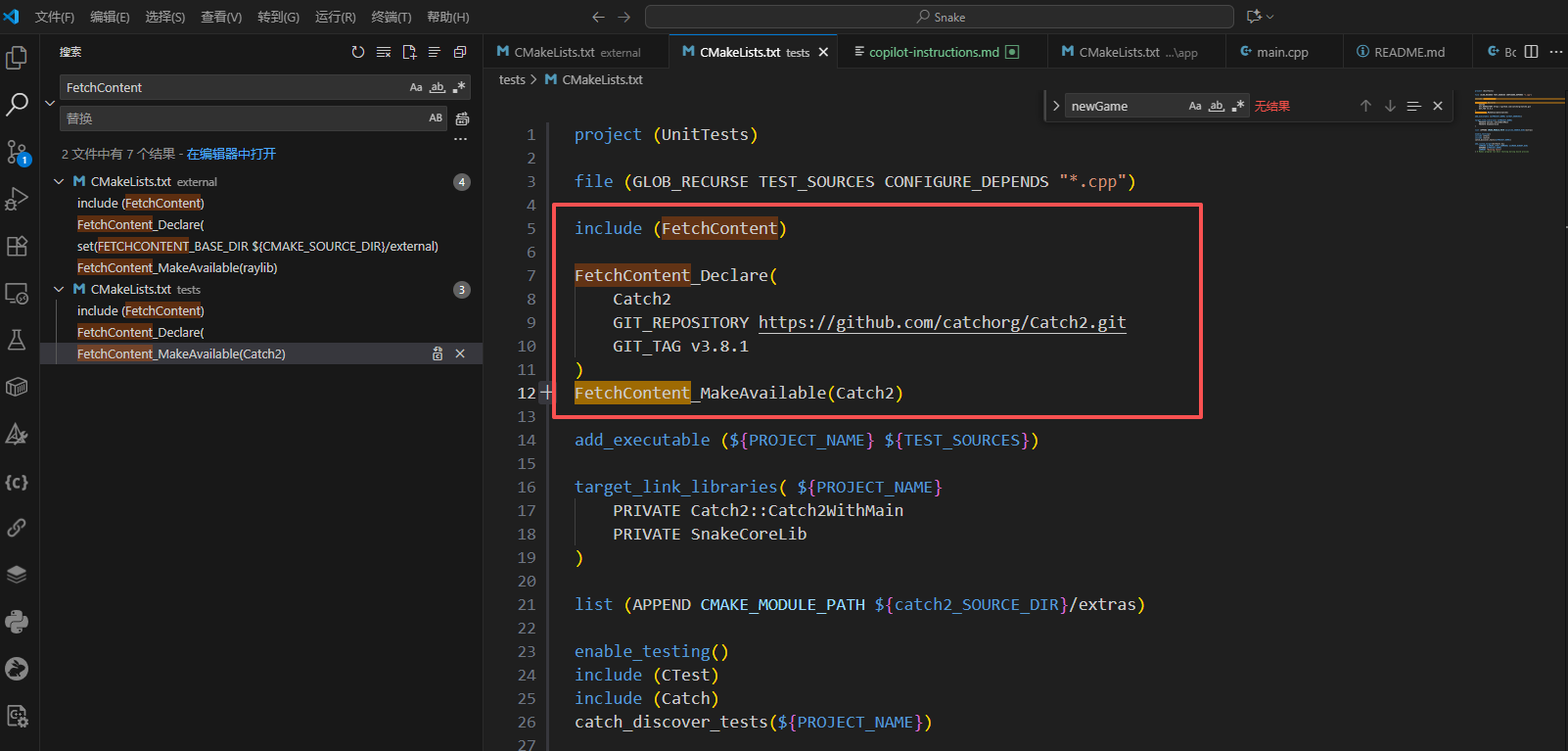This screenshot has width=1568, height=751.
Task: Open the Remote Explorer view
Action: click(x=17, y=293)
